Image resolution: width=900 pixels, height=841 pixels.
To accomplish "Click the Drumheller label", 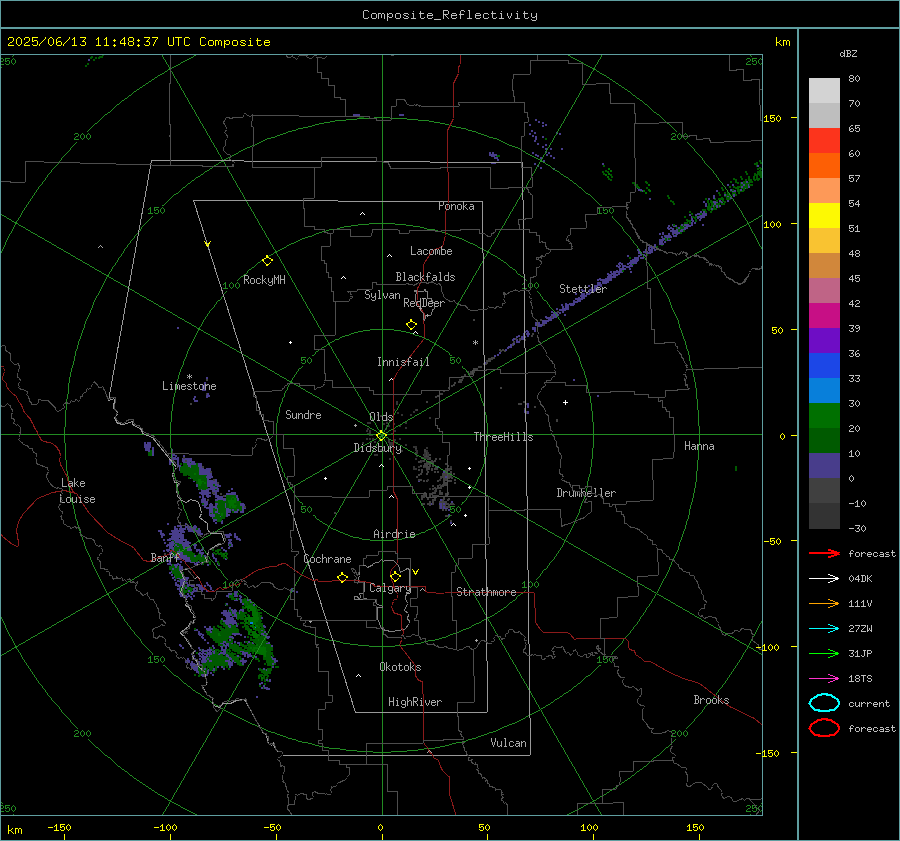I will click(586, 493).
